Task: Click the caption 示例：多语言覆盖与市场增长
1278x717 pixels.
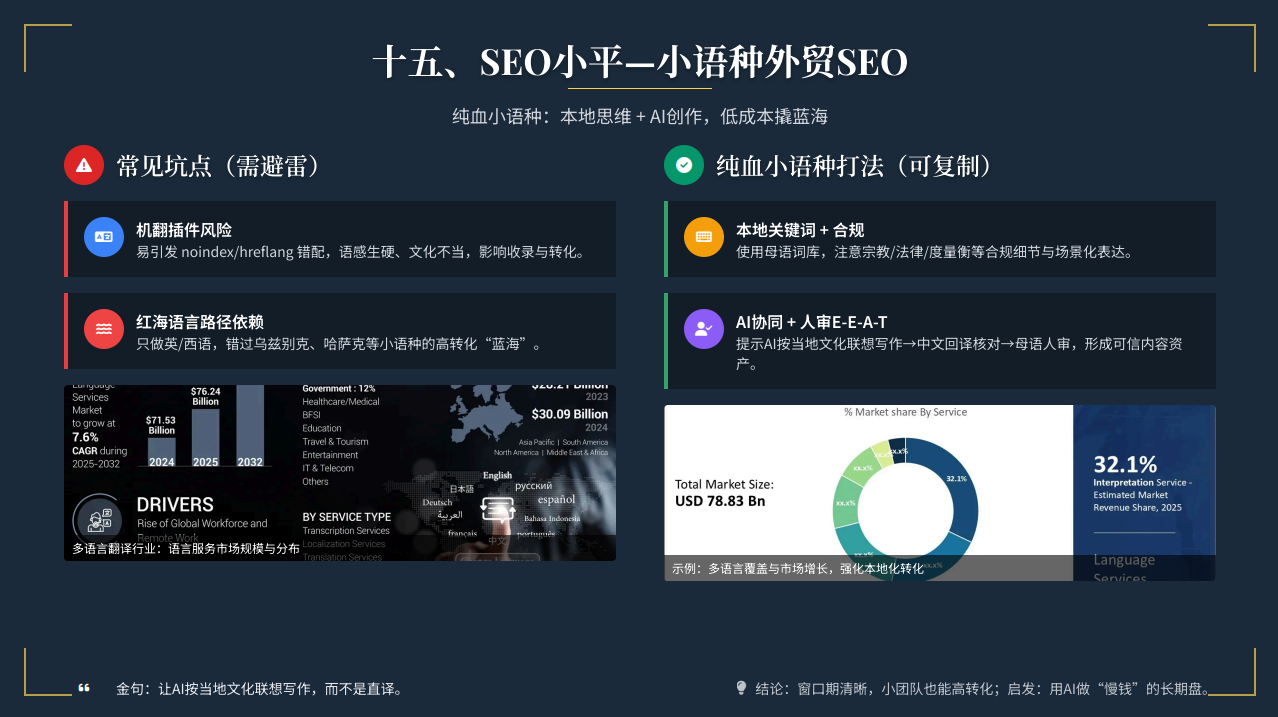Action: (798, 568)
